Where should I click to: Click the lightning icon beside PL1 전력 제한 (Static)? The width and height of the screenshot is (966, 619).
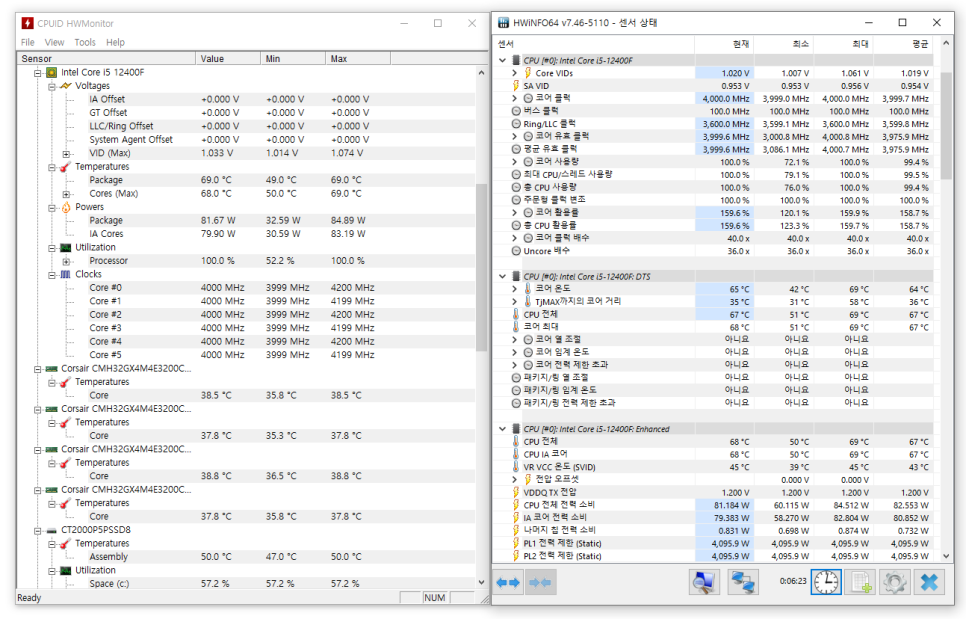[x=516, y=543]
